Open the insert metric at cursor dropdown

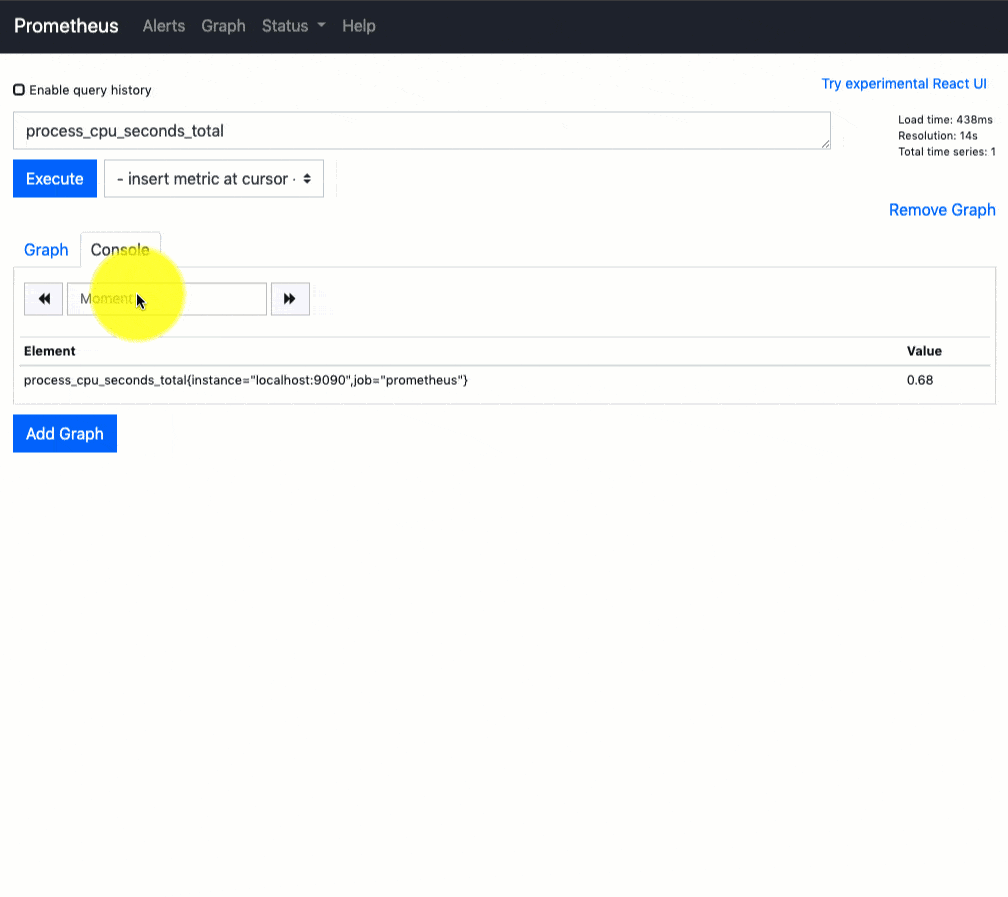pyautogui.click(x=213, y=178)
